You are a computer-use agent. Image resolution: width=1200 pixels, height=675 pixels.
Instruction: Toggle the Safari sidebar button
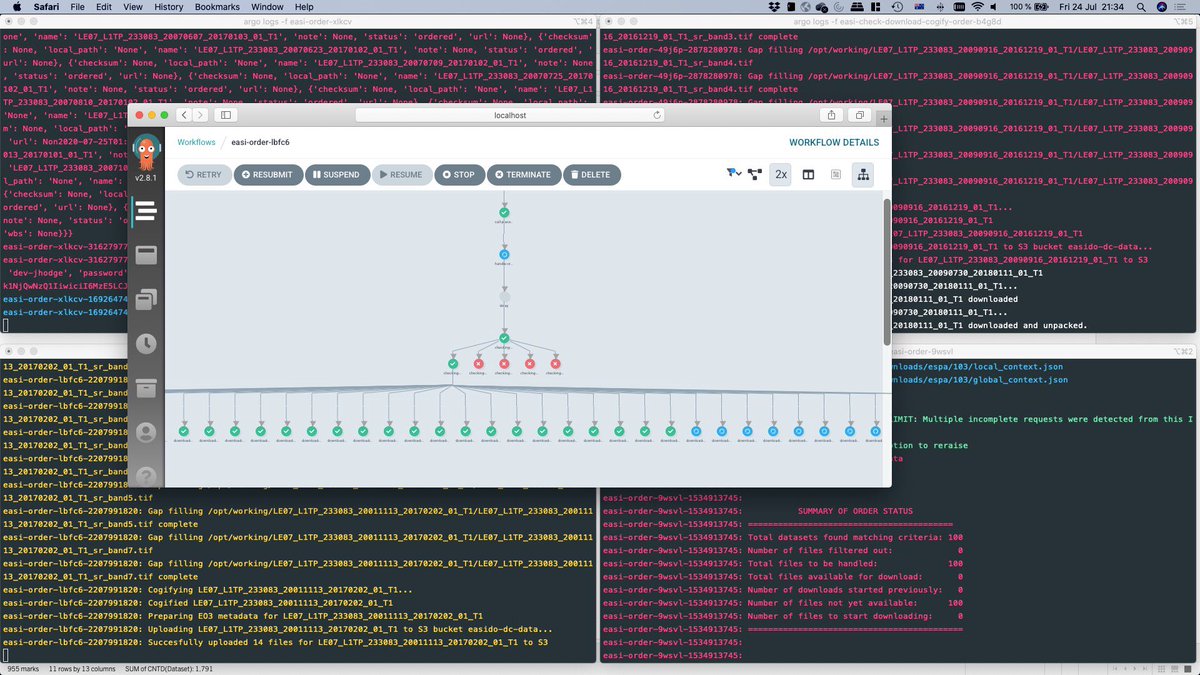tap(227, 115)
